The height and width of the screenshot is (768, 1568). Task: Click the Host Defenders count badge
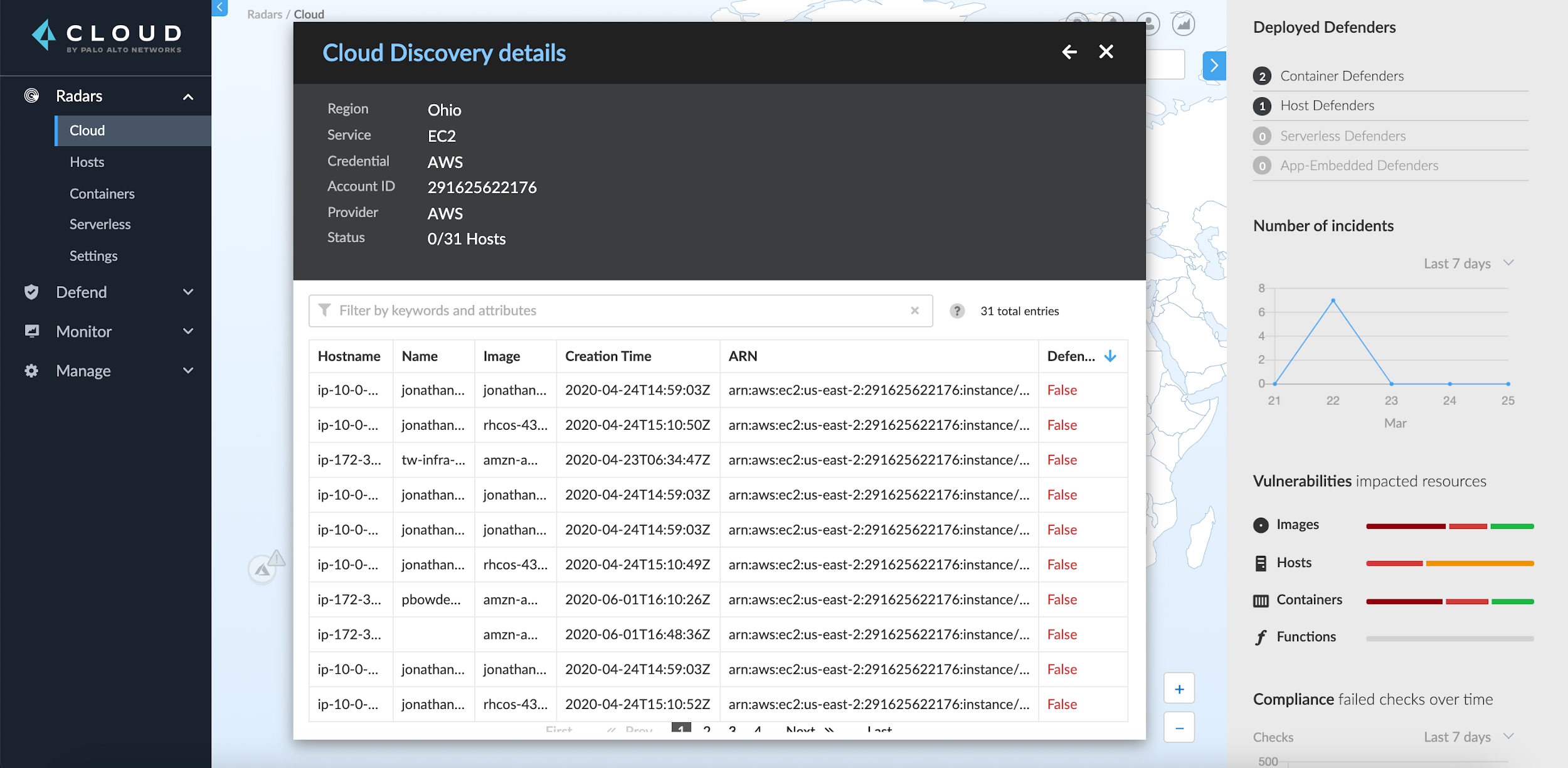coord(1262,106)
